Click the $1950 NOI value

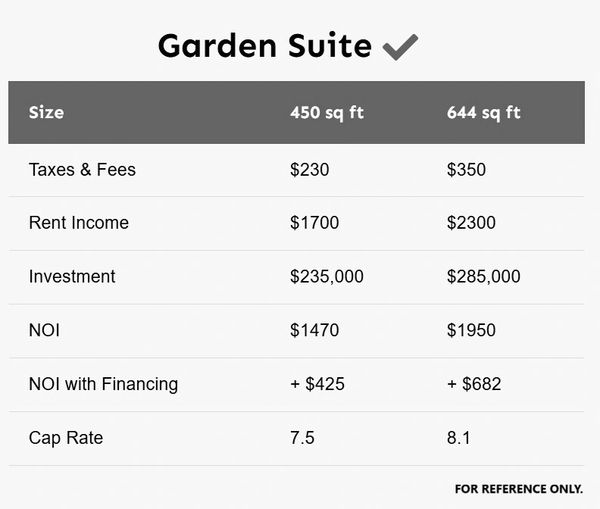pos(471,331)
